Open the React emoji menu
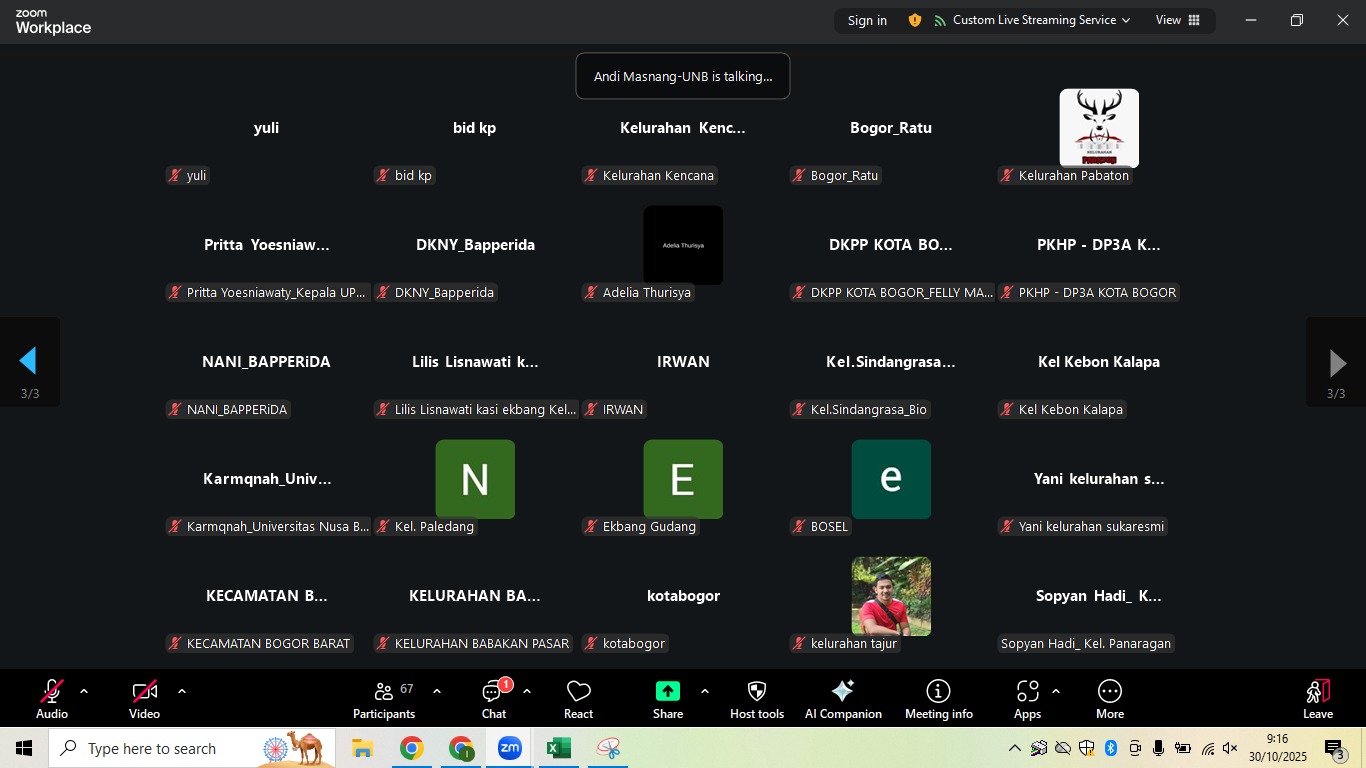 pos(578,699)
